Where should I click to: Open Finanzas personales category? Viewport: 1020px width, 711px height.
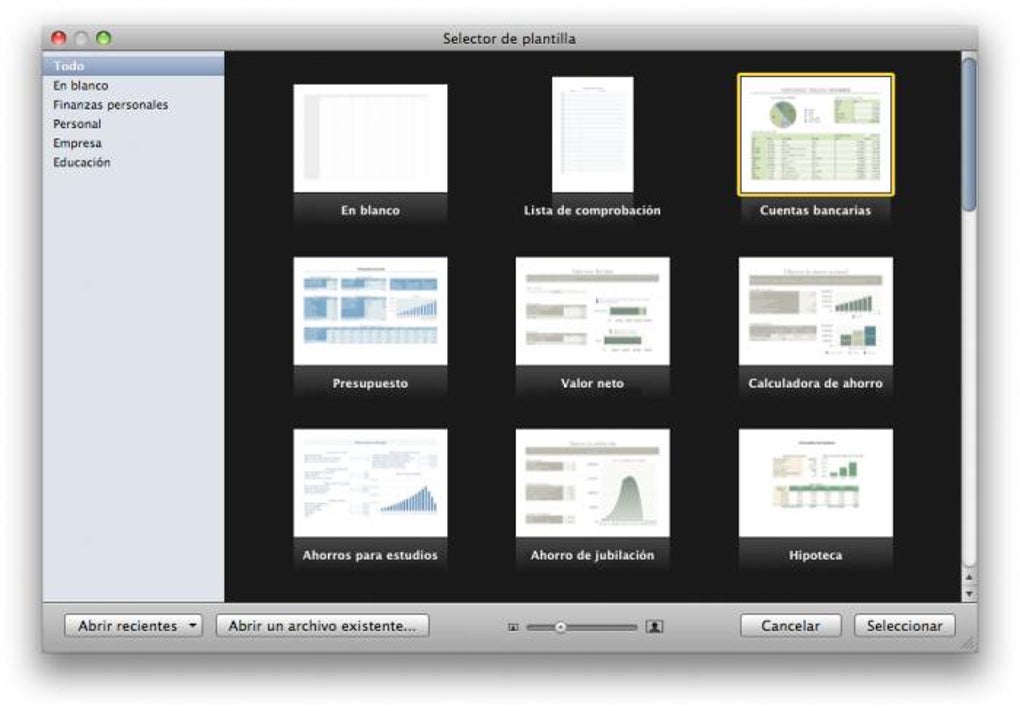coord(133,105)
